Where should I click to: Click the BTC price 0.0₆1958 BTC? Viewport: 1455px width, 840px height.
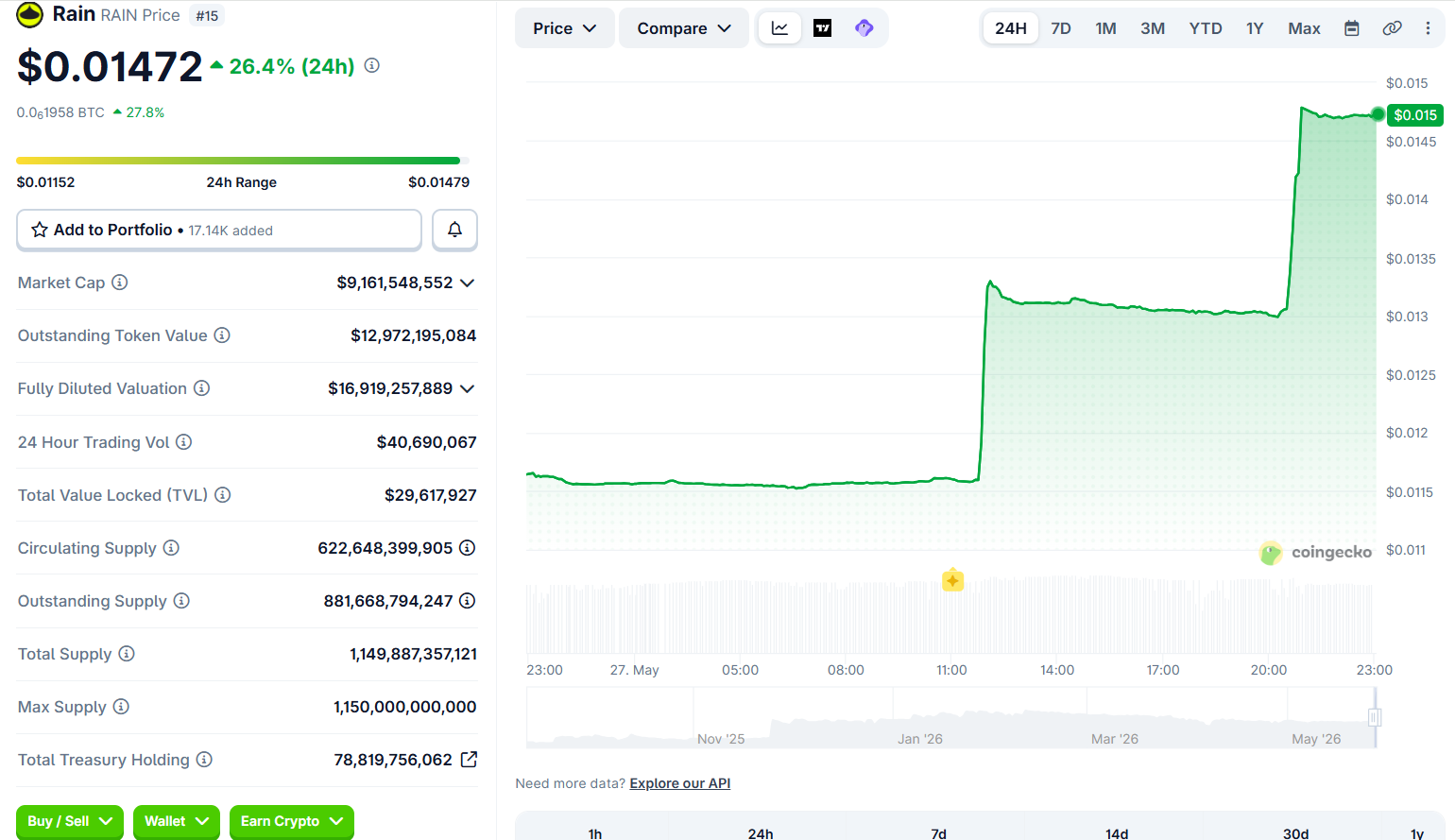tap(60, 112)
